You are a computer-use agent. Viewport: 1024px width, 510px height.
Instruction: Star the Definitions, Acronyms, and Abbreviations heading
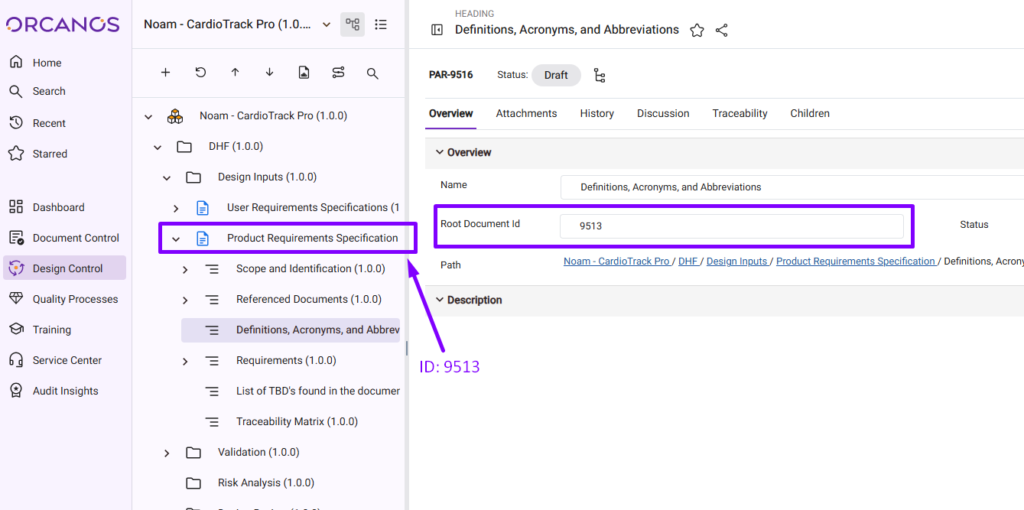point(697,30)
